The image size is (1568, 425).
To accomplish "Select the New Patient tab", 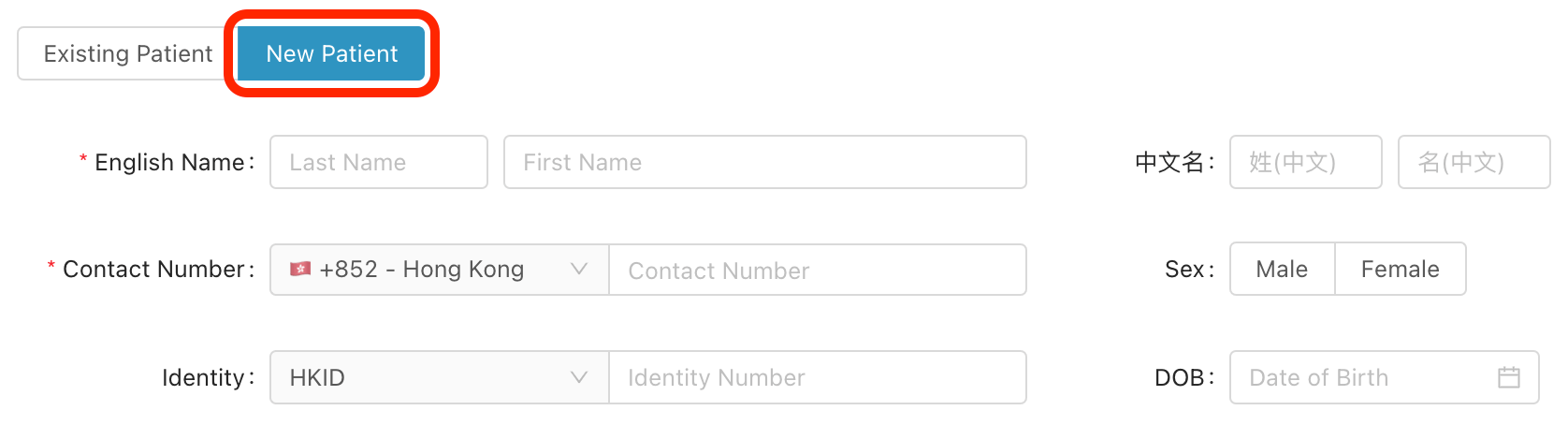I will (x=332, y=53).
